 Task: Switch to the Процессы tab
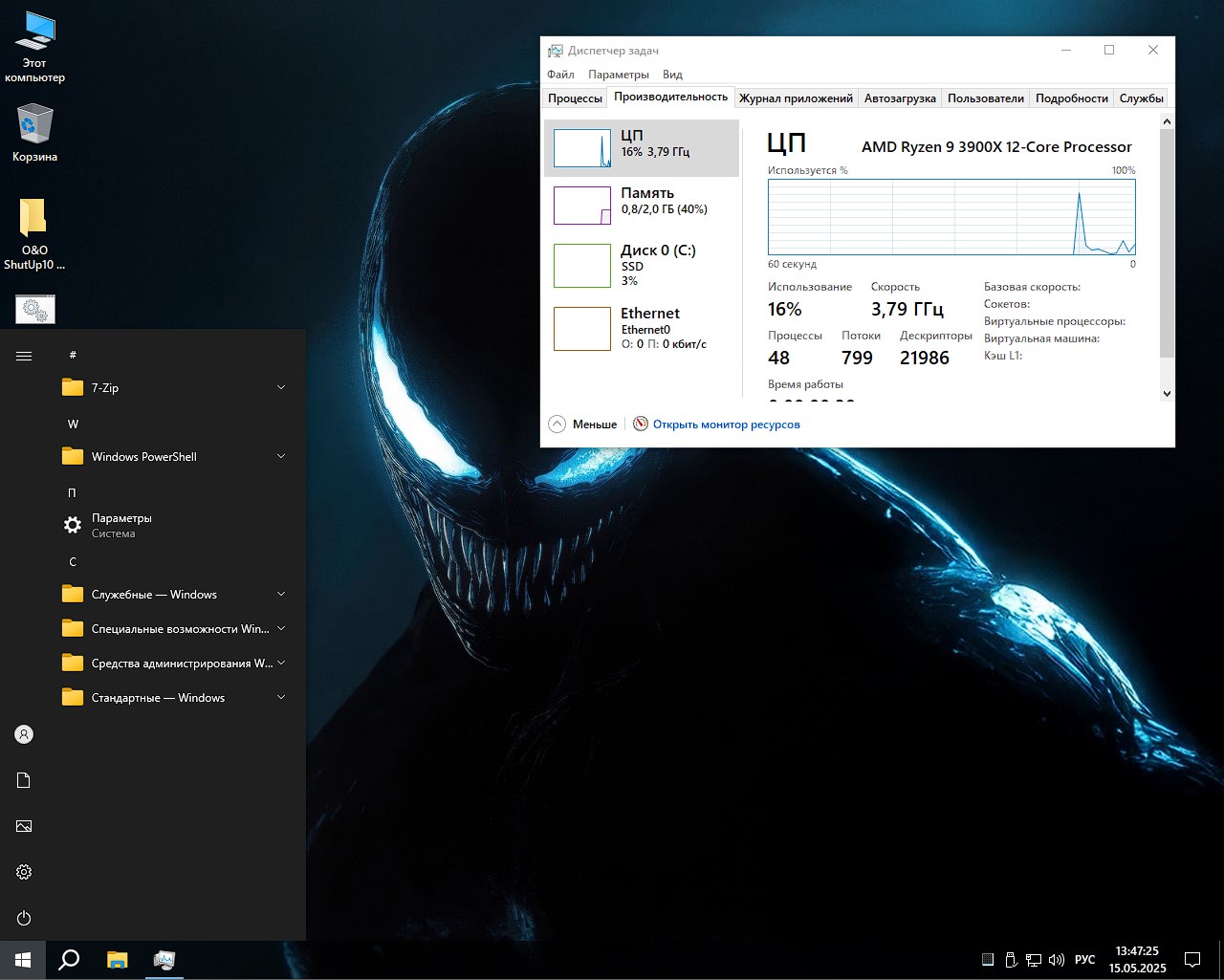(575, 98)
